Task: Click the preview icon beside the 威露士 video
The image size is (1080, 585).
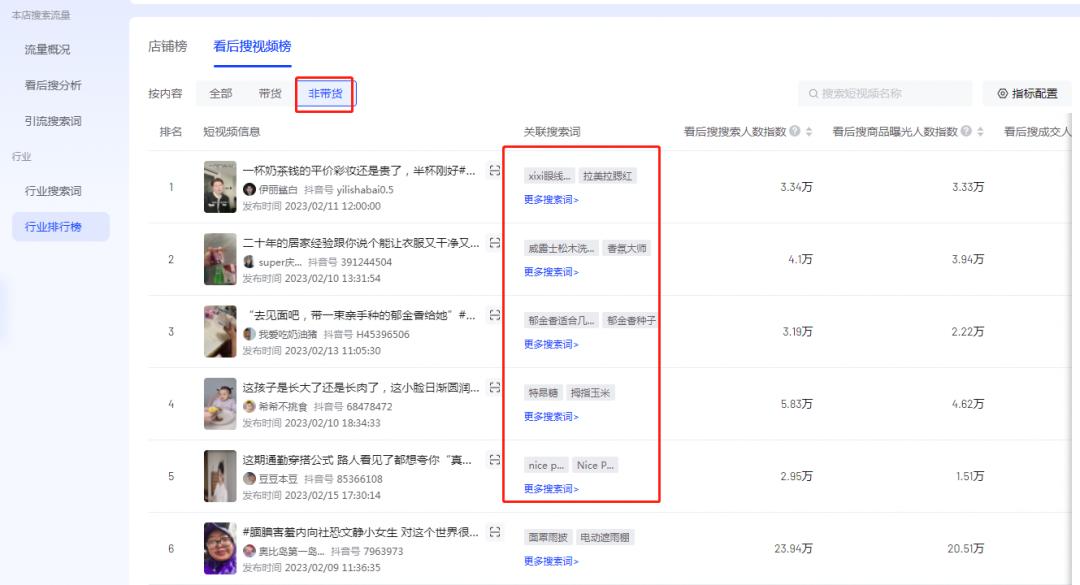Action: pyautogui.click(x=494, y=241)
